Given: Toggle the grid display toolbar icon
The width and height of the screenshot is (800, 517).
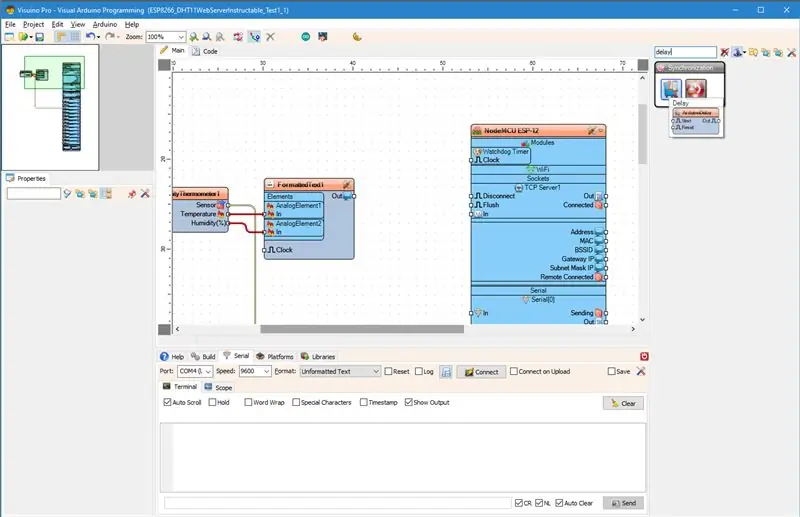Looking at the screenshot, I should [x=75, y=37].
